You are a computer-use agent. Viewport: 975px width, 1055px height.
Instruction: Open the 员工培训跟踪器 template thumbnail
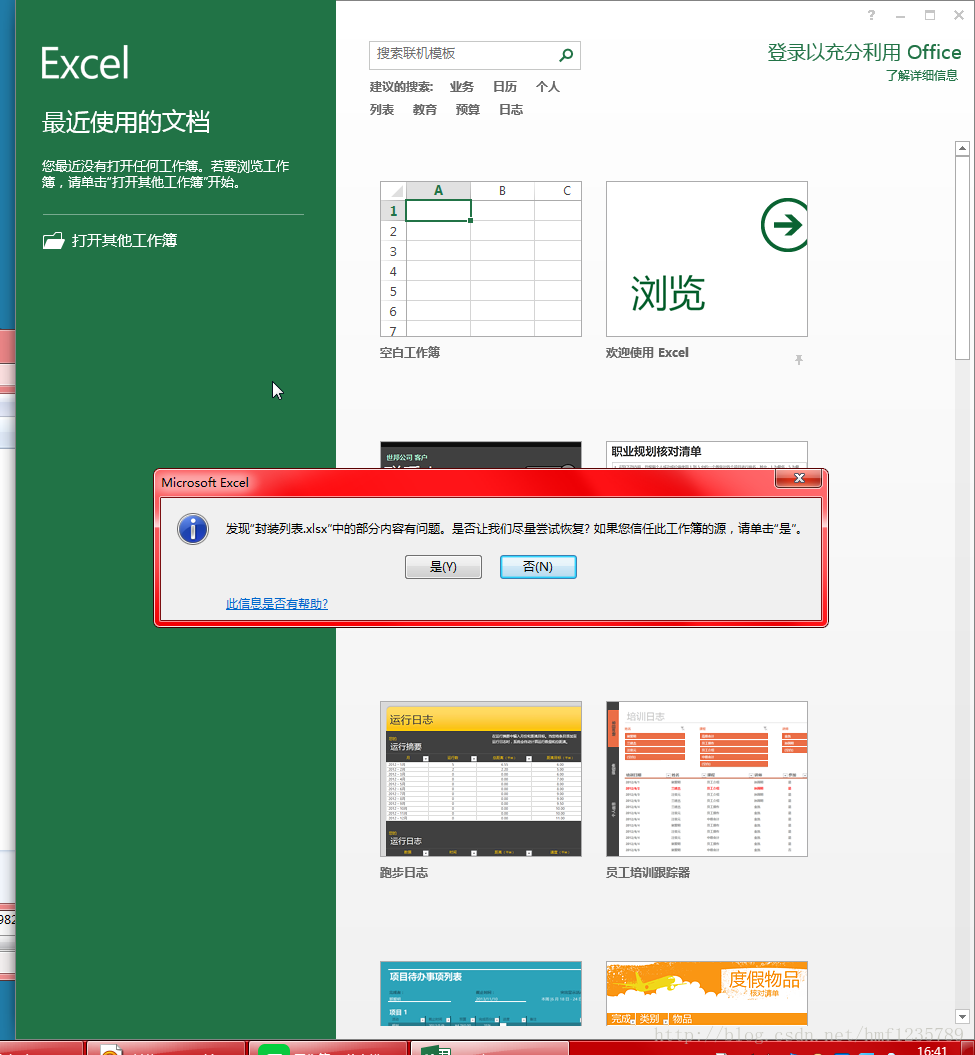pos(707,778)
